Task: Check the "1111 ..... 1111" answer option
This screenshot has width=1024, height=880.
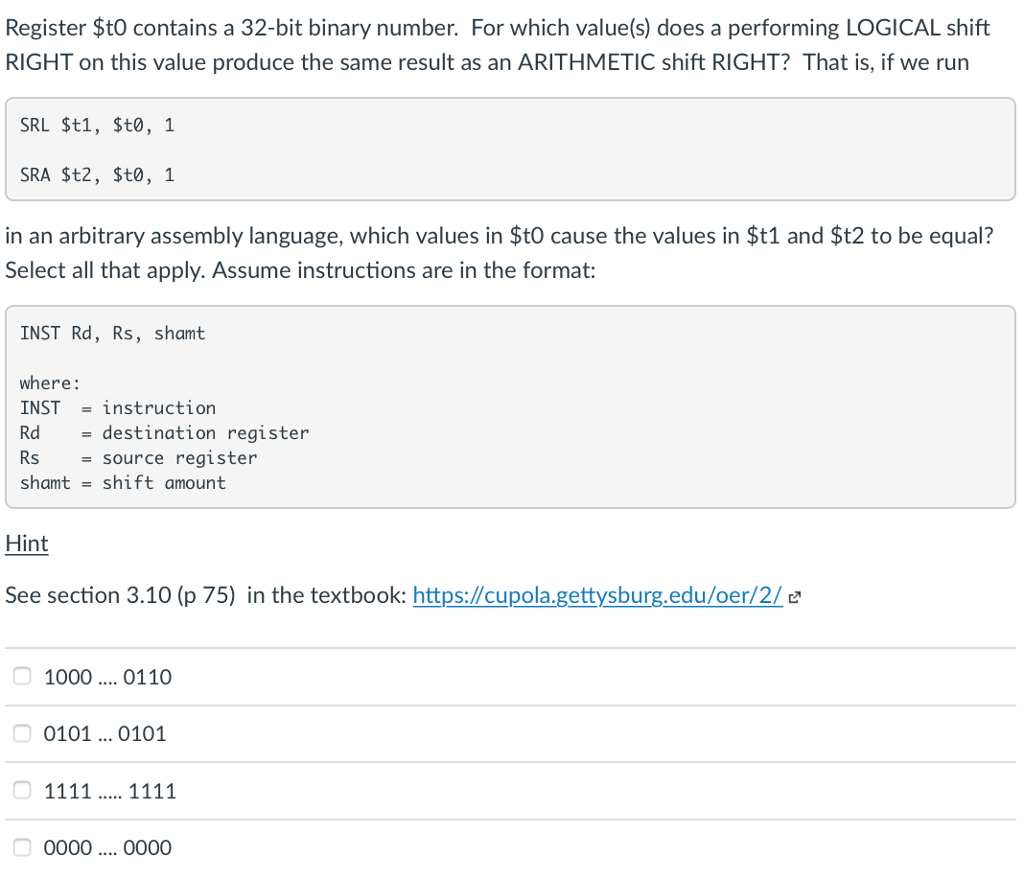Action: [21, 789]
